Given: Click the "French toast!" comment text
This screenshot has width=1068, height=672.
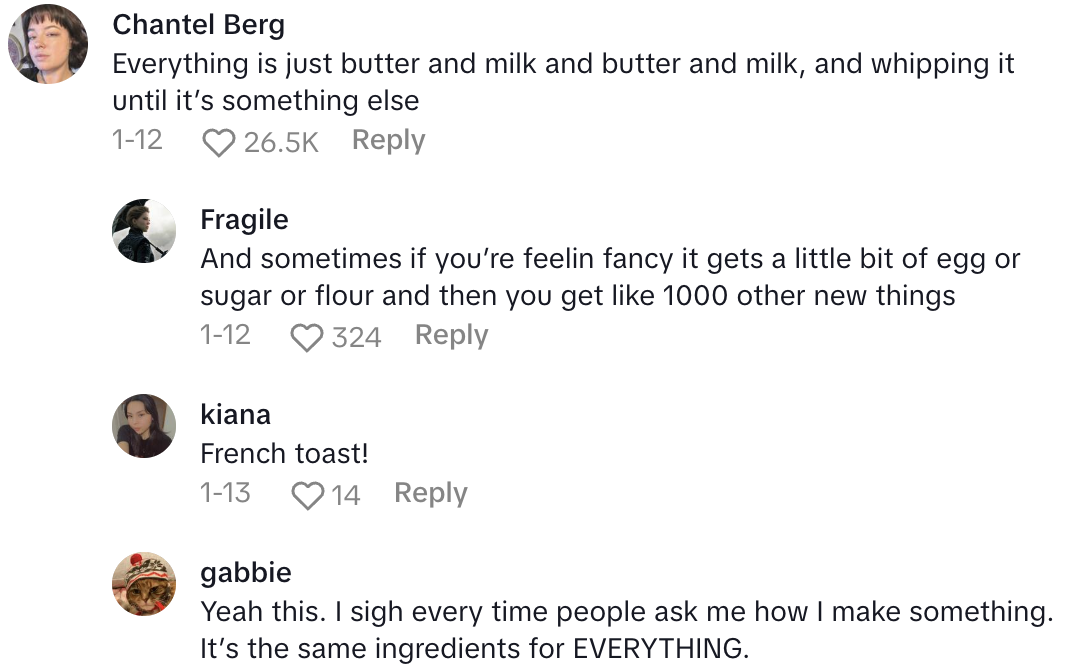Looking at the screenshot, I should coord(284,453).
